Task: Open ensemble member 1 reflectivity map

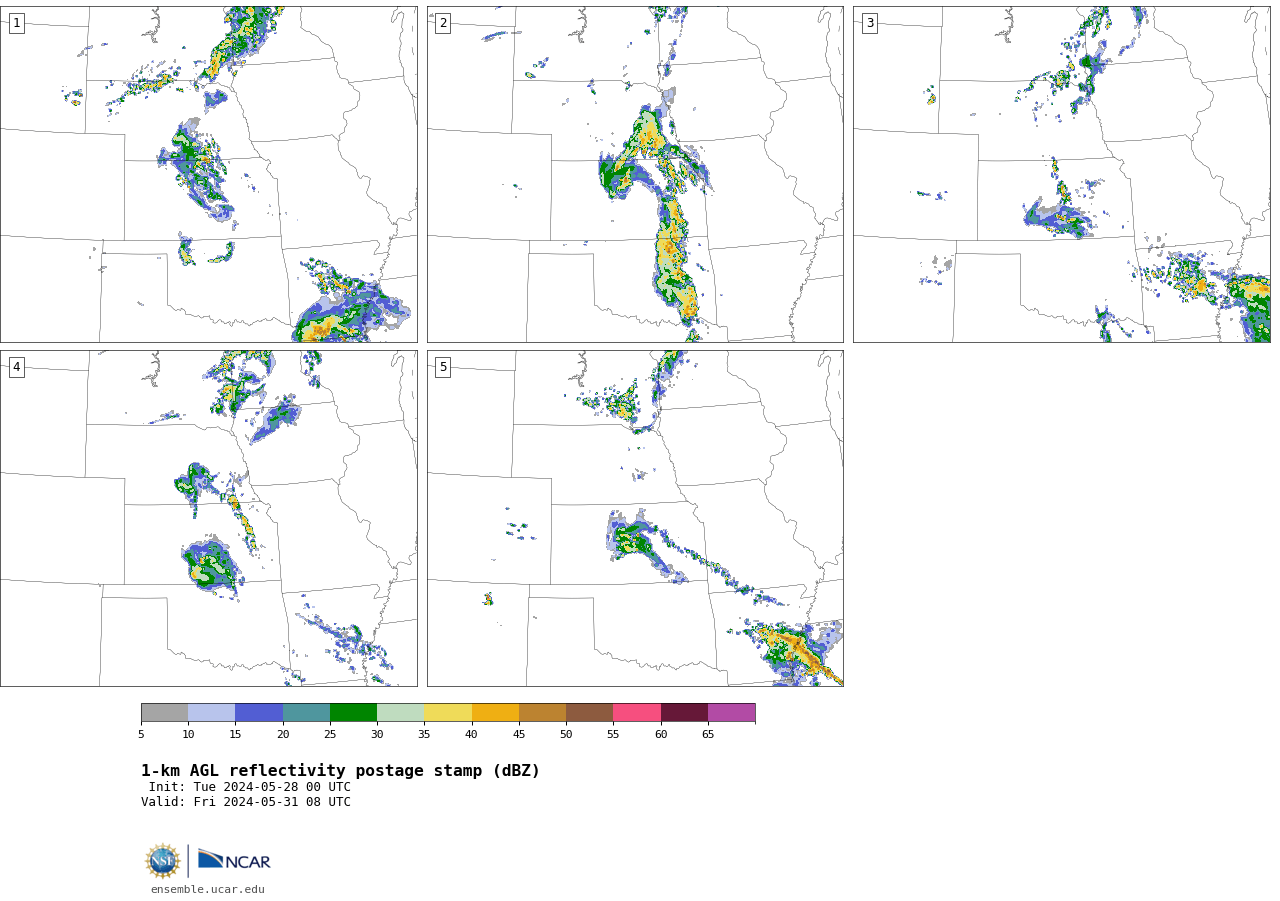Action: tap(209, 174)
